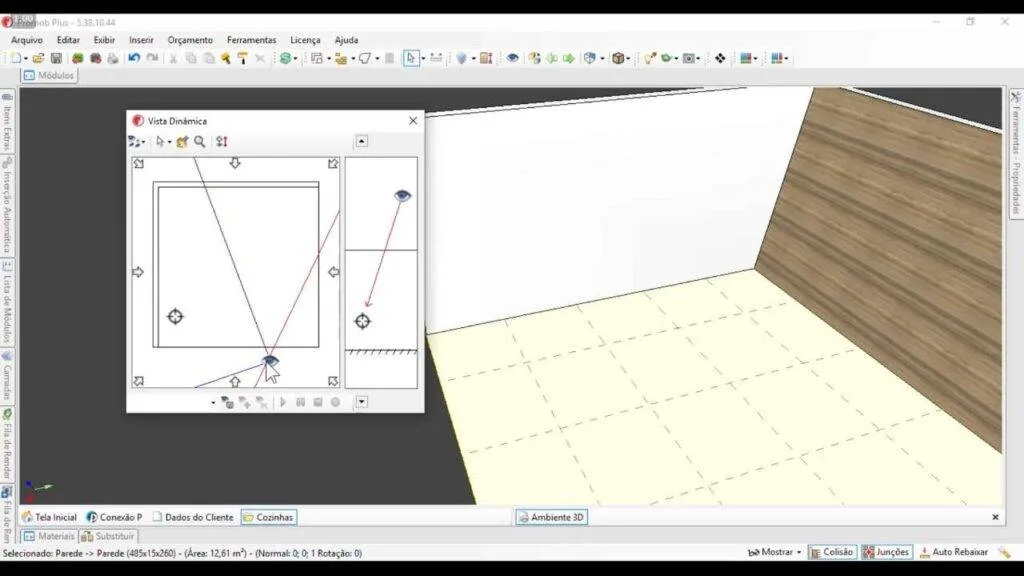This screenshot has height=576, width=1024.
Task: Activate the selection arrow tool
Action: 411,58
